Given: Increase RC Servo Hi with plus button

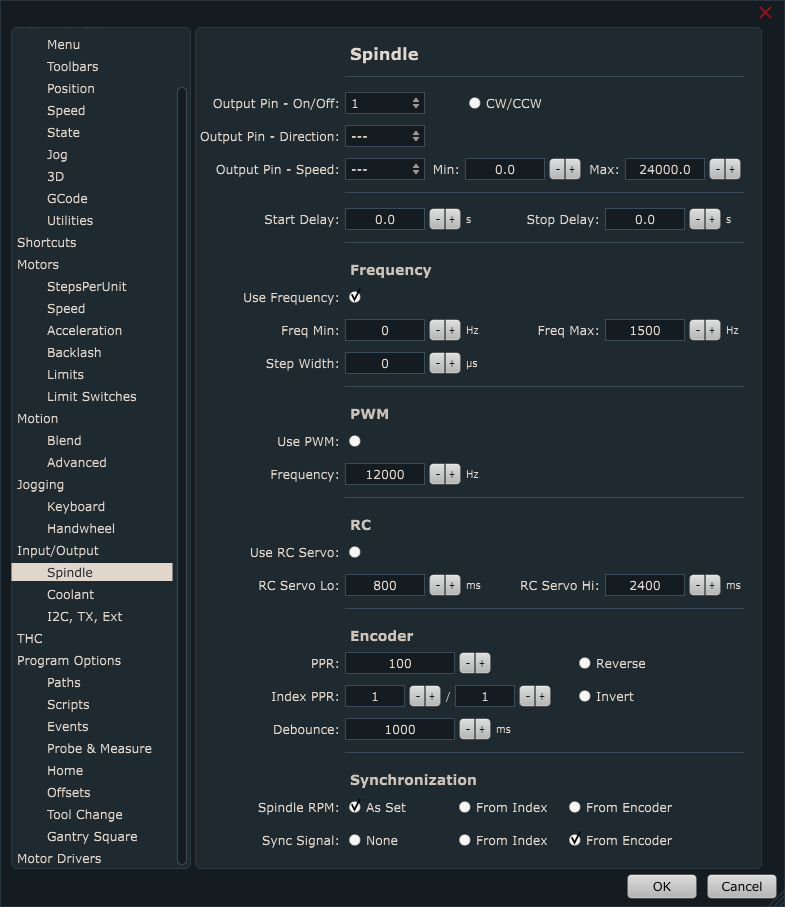Looking at the screenshot, I should 712,585.
